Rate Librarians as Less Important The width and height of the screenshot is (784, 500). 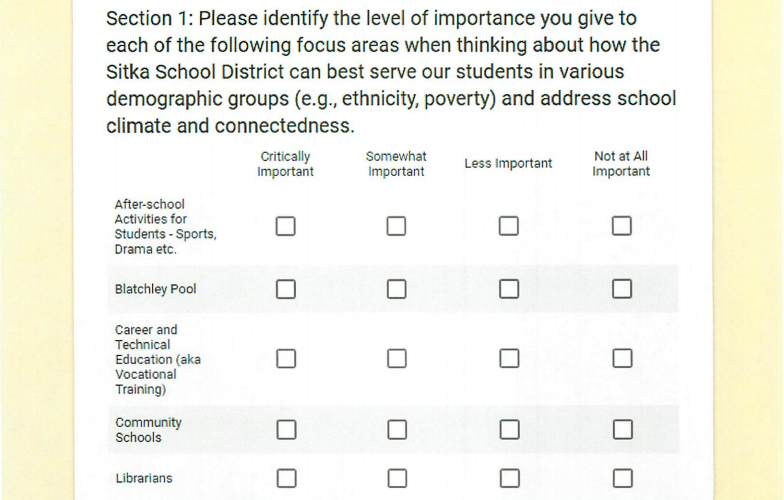(x=509, y=478)
